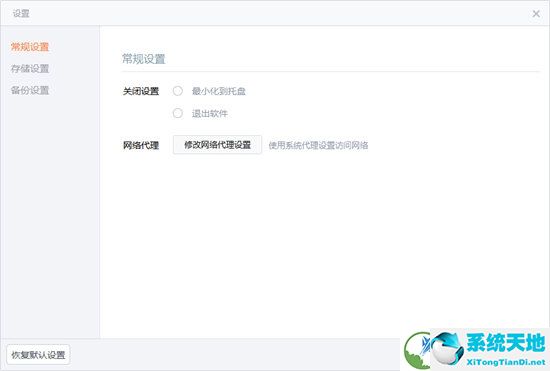This screenshot has height=371, width=550.
Task: Select the 退出软件 radio option
Action: click(178, 113)
